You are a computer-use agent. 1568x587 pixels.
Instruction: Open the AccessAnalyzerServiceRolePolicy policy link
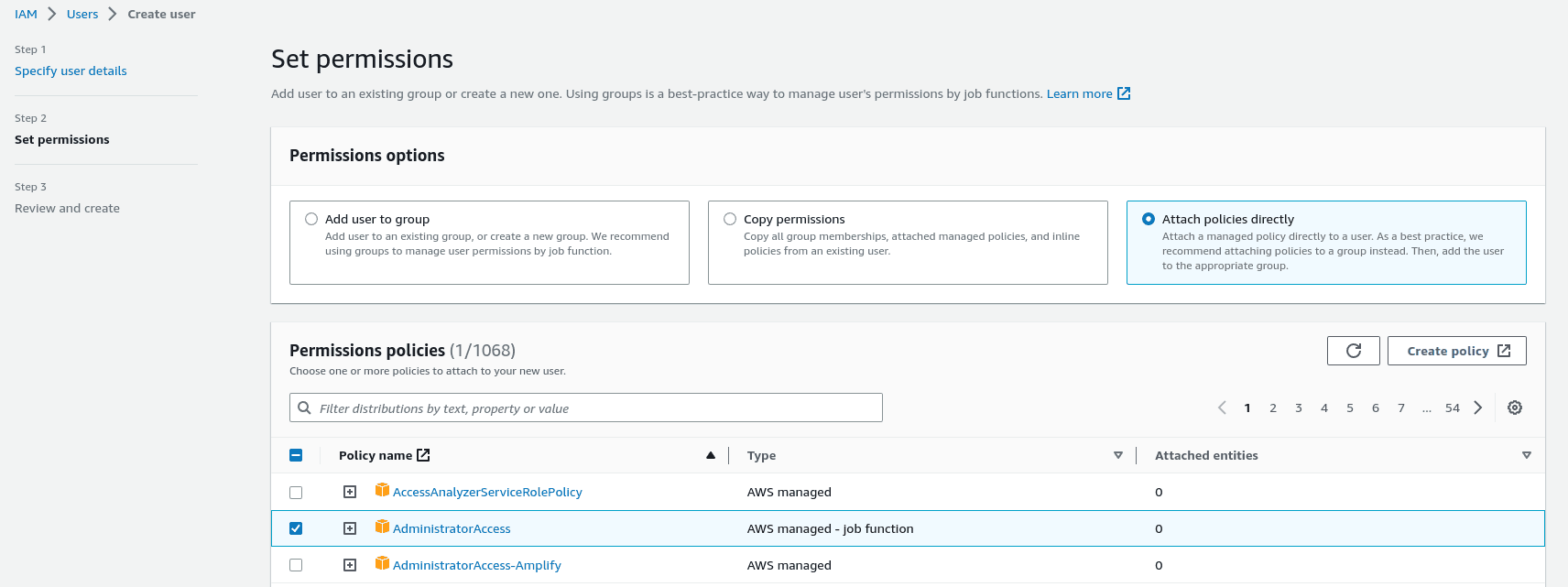point(487,492)
